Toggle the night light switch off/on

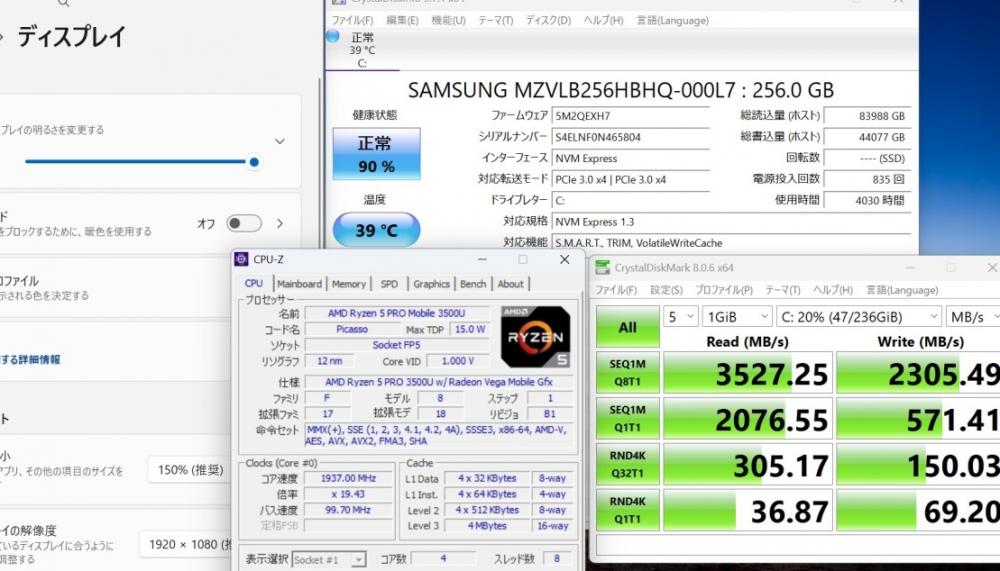[x=244, y=223]
